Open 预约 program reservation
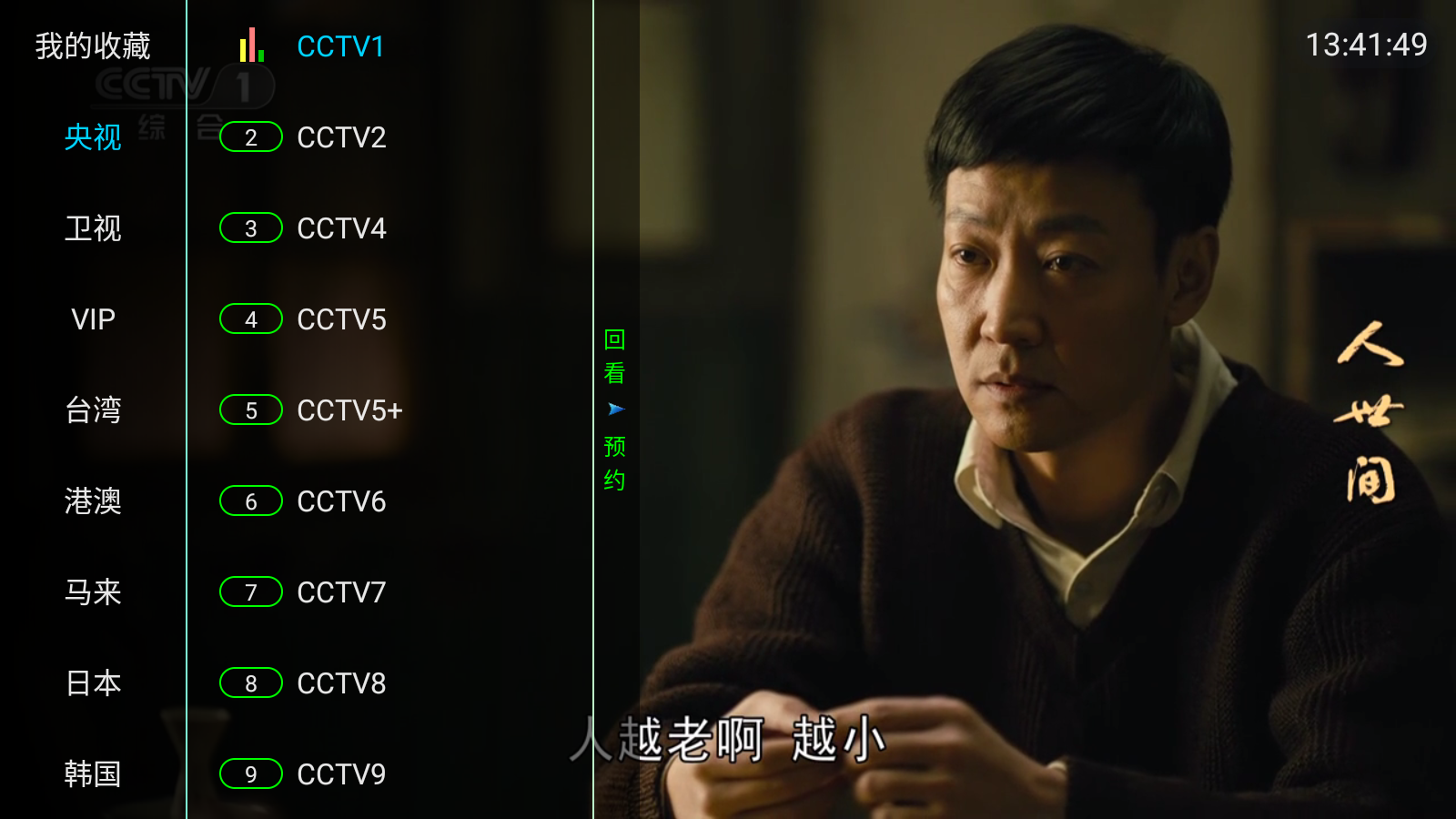Viewport: 1456px width, 819px height. tap(615, 463)
